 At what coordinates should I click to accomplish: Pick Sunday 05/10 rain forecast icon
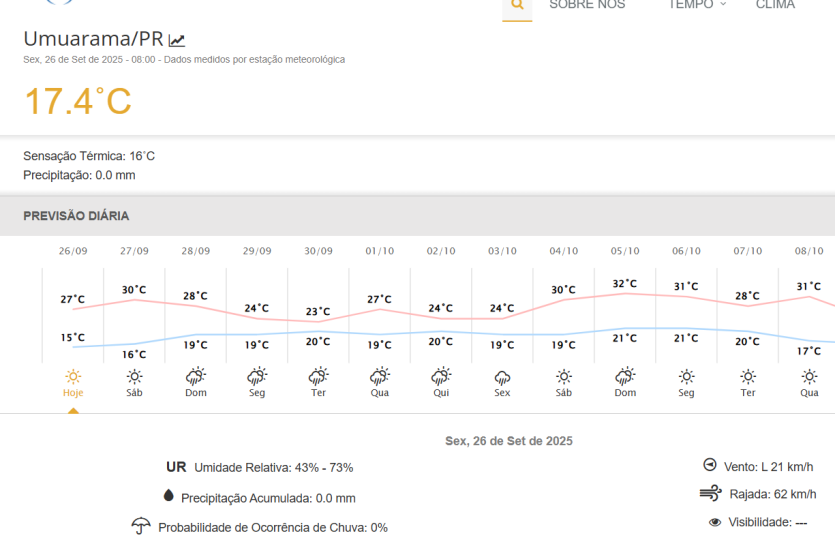[625, 377]
